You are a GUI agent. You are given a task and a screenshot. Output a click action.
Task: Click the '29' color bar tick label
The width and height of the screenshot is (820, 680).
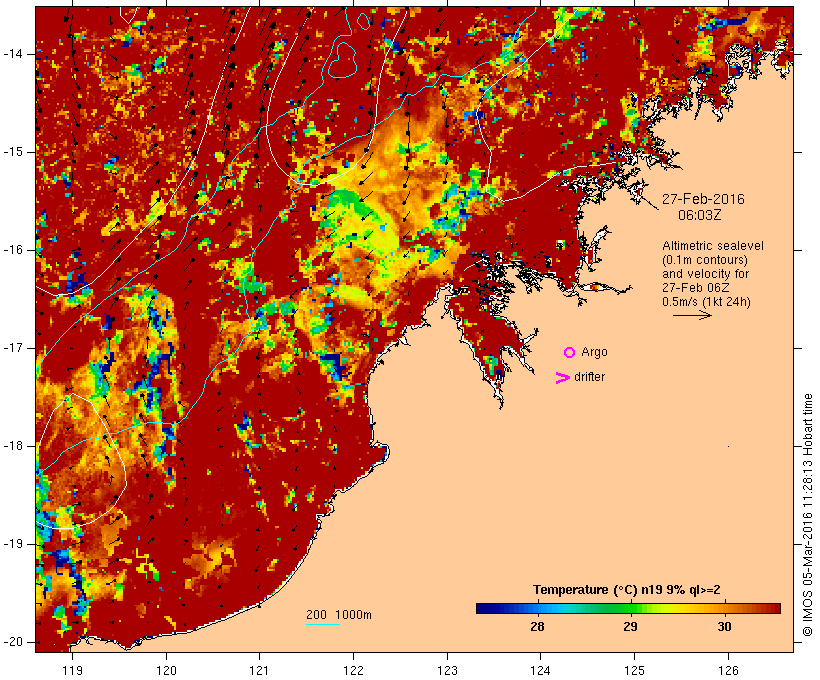point(630,626)
